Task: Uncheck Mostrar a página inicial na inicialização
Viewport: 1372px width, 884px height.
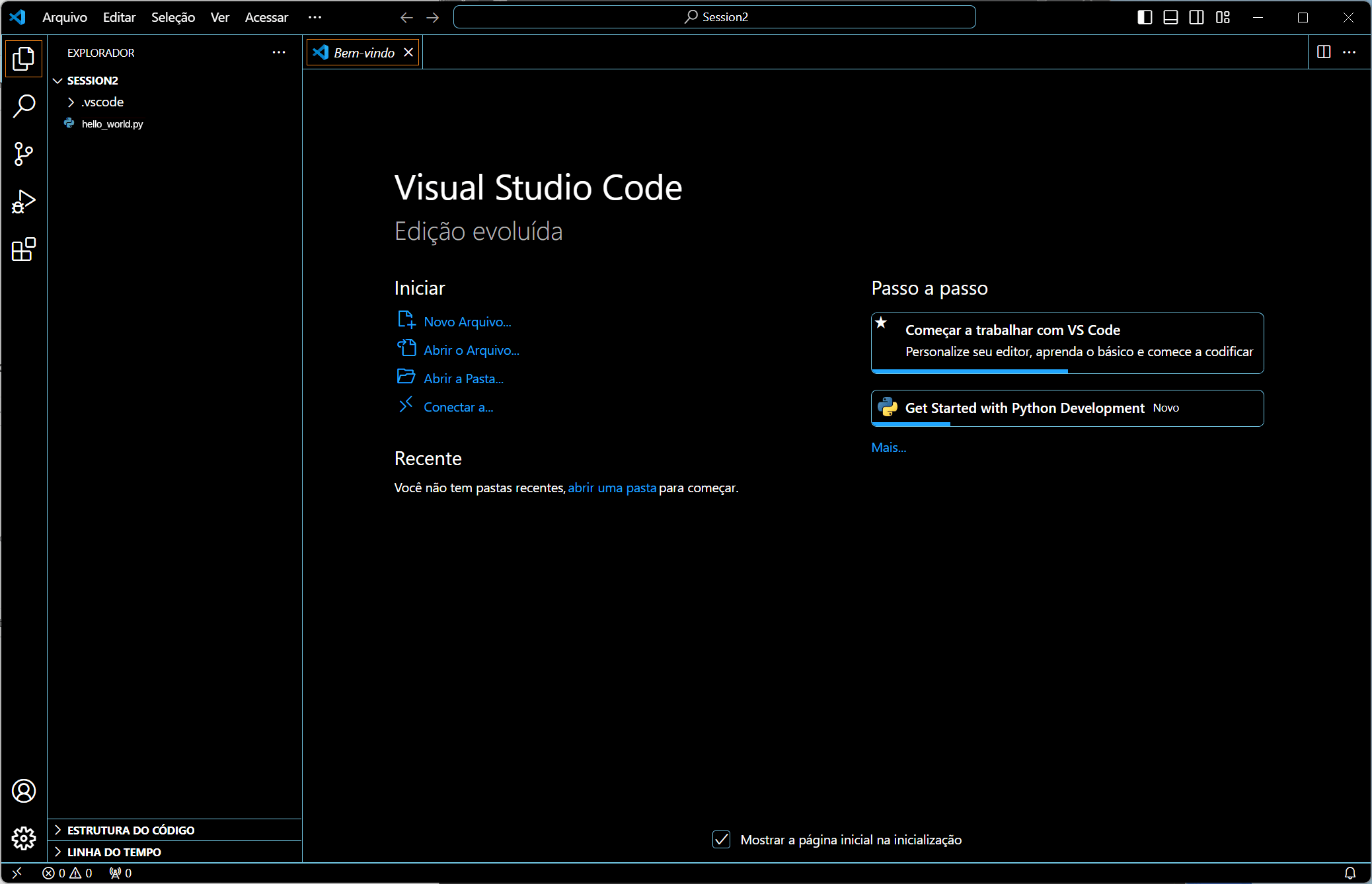Action: (x=721, y=840)
